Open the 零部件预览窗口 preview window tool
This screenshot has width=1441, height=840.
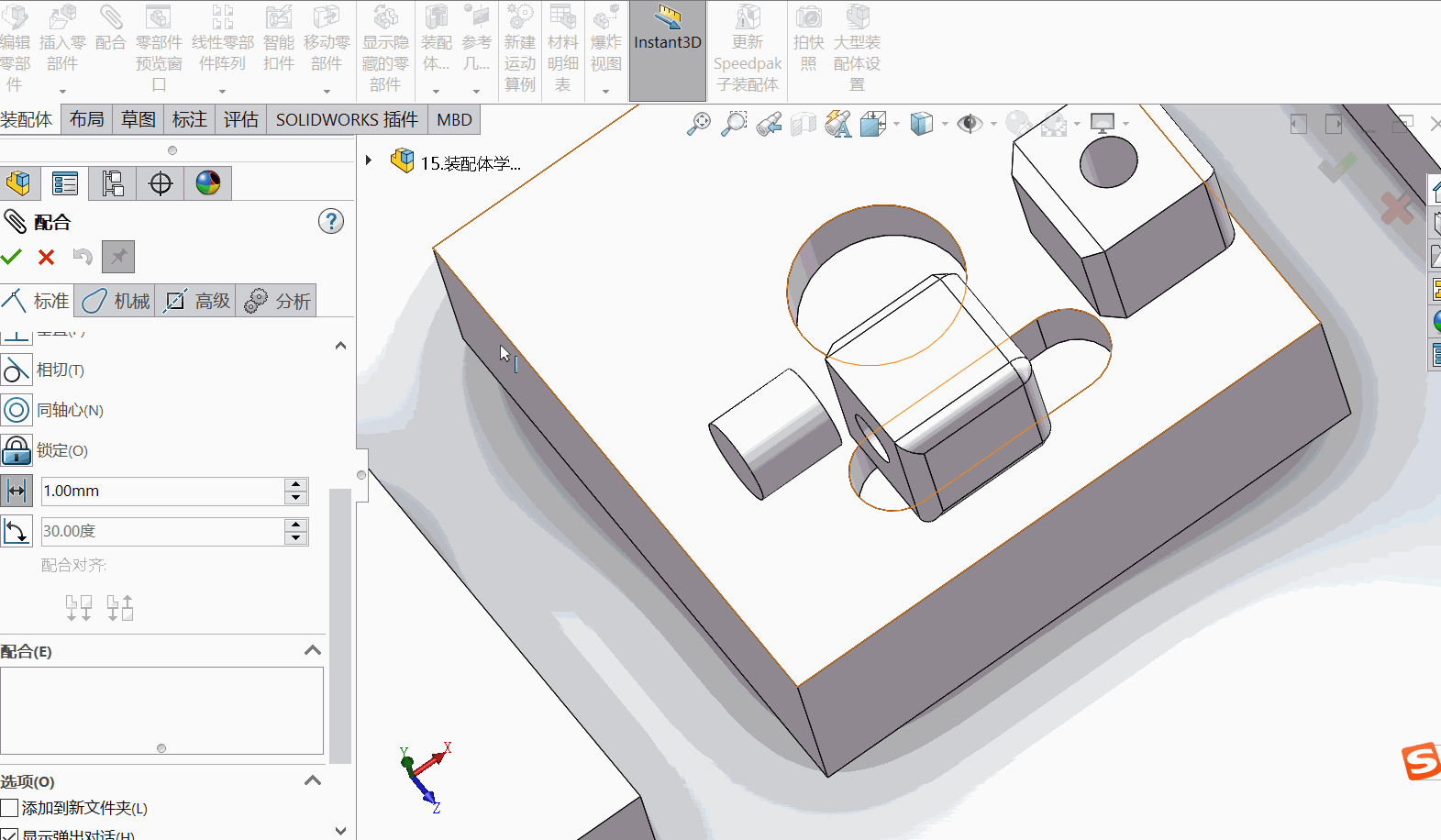pyautogui.click(x=159, y=49)
